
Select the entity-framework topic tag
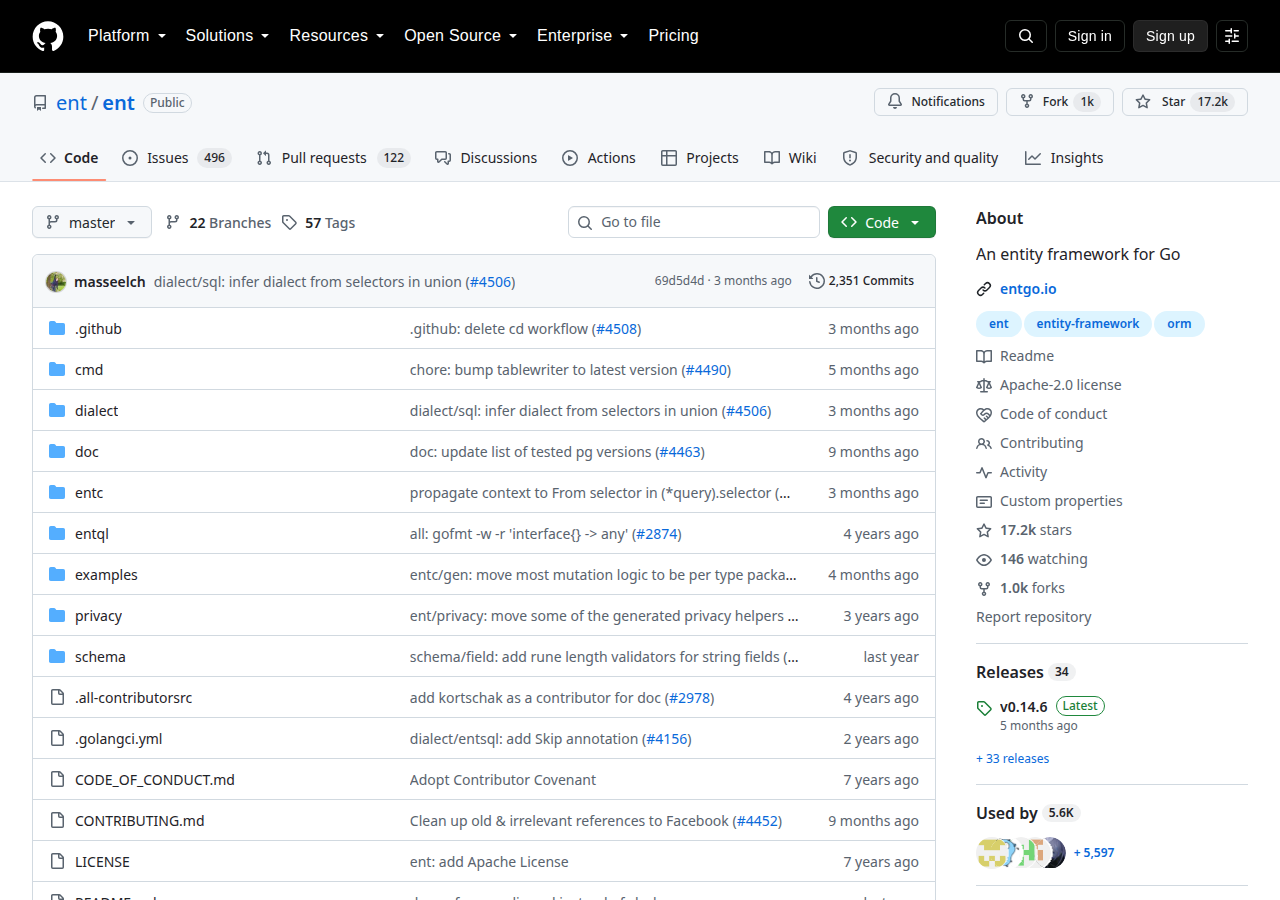point(1088,324)
